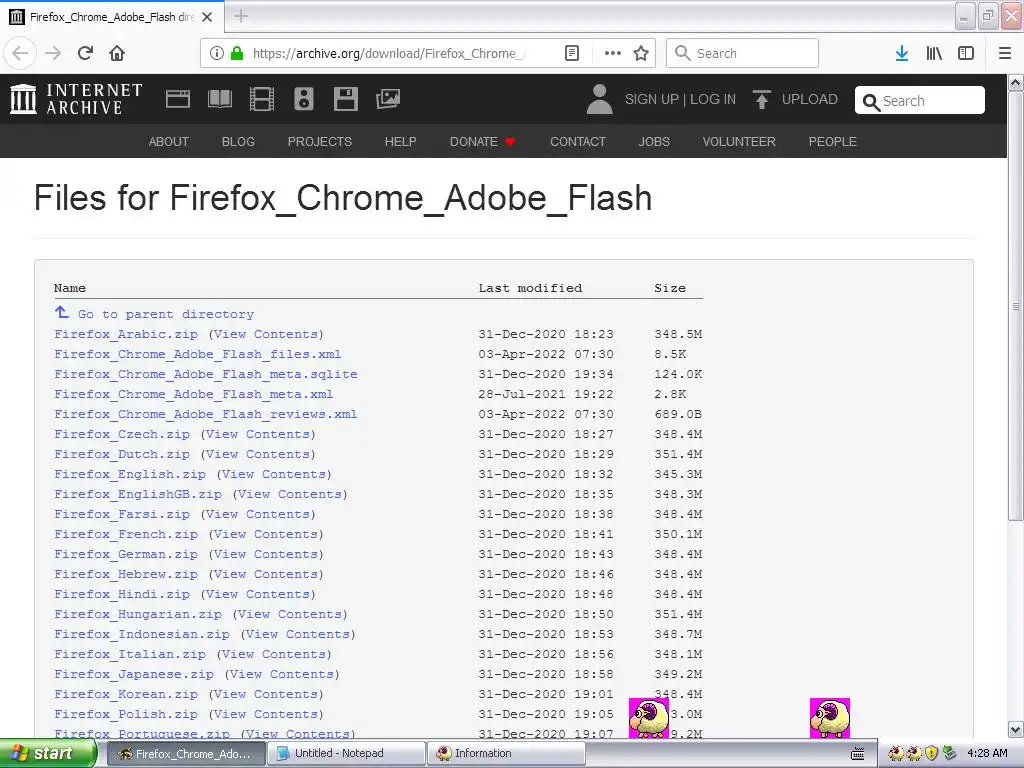The image size is (1024, 768).
Task: Open the Audio speaker icon
Action: (x=304, y=99)
